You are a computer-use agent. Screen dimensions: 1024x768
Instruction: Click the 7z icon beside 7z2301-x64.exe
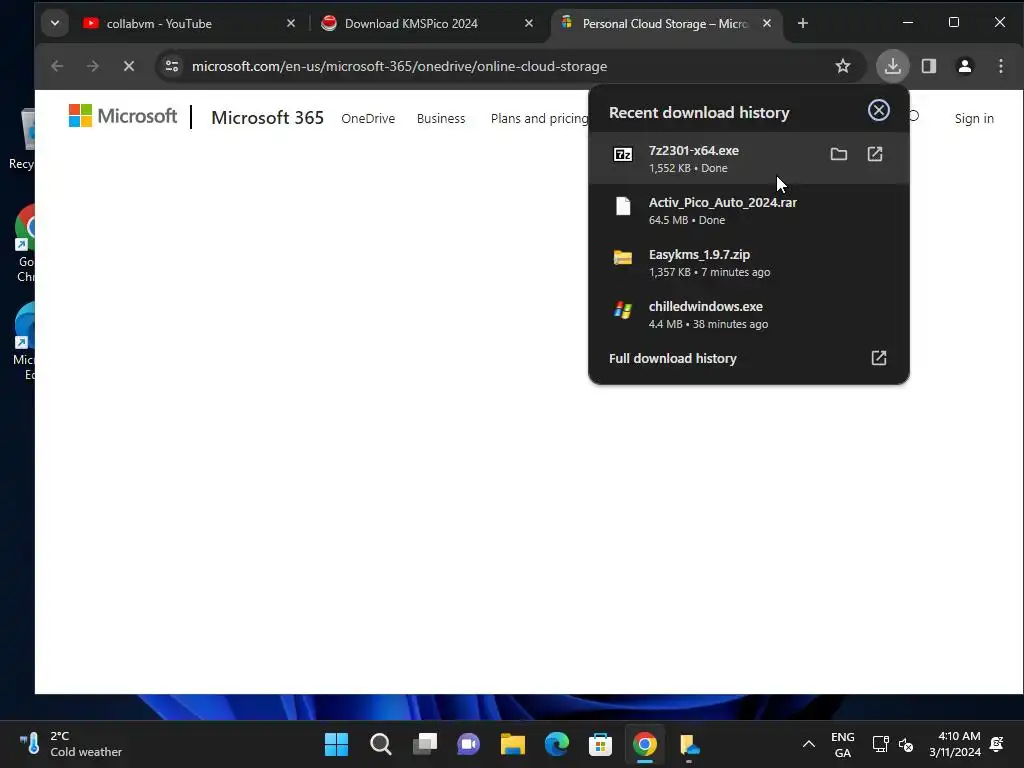pos(622,155)
